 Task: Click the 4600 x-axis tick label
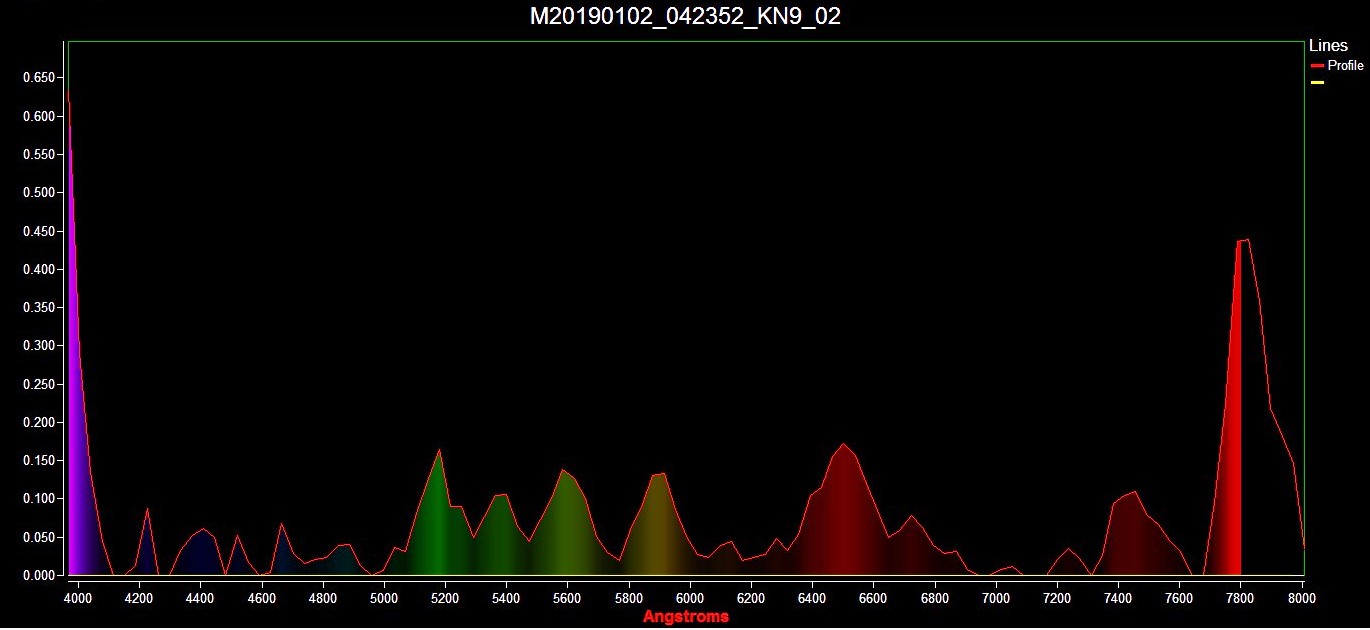tap(262, 598)
